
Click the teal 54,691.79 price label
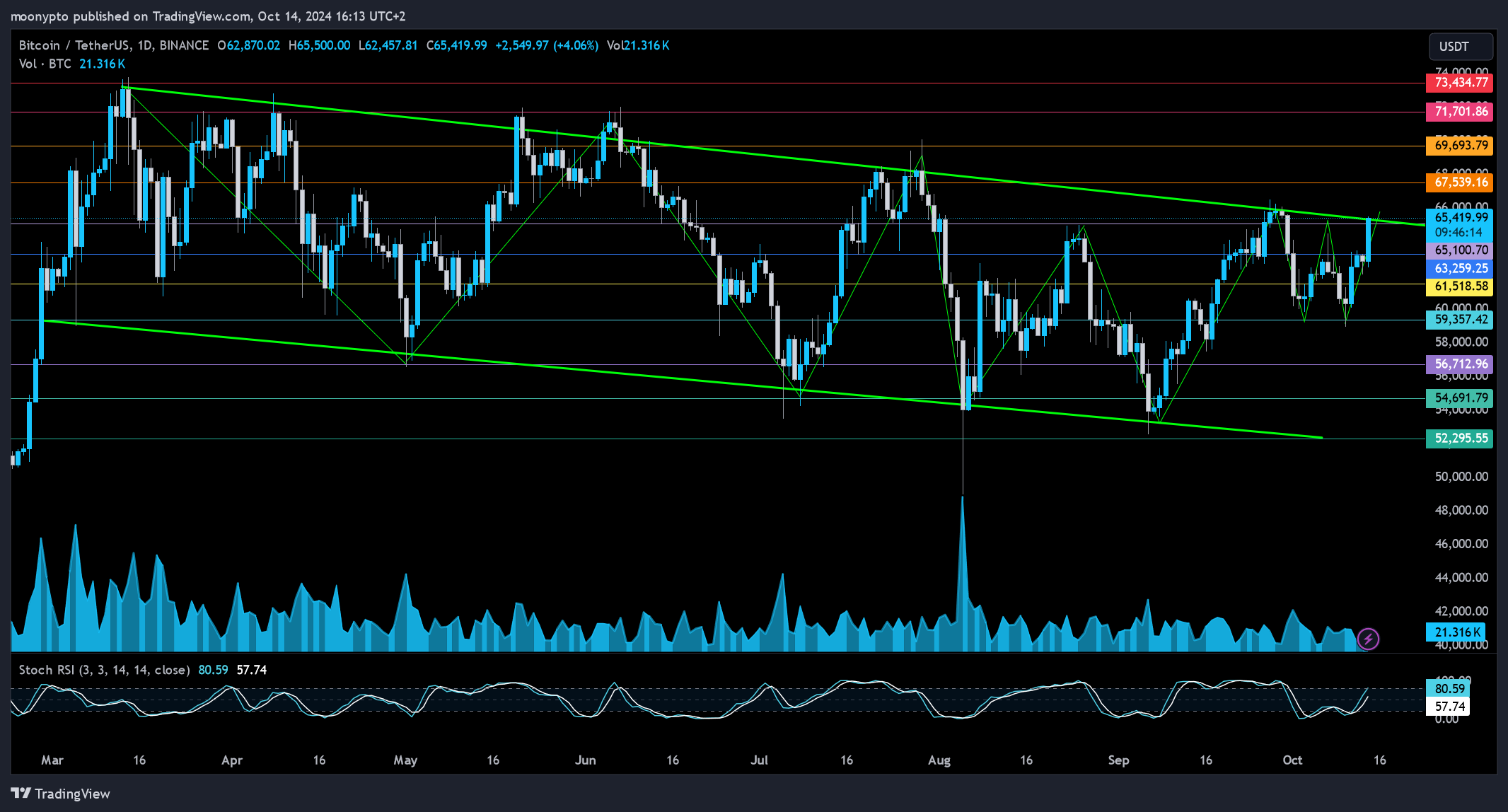[x=1459, y=398]
